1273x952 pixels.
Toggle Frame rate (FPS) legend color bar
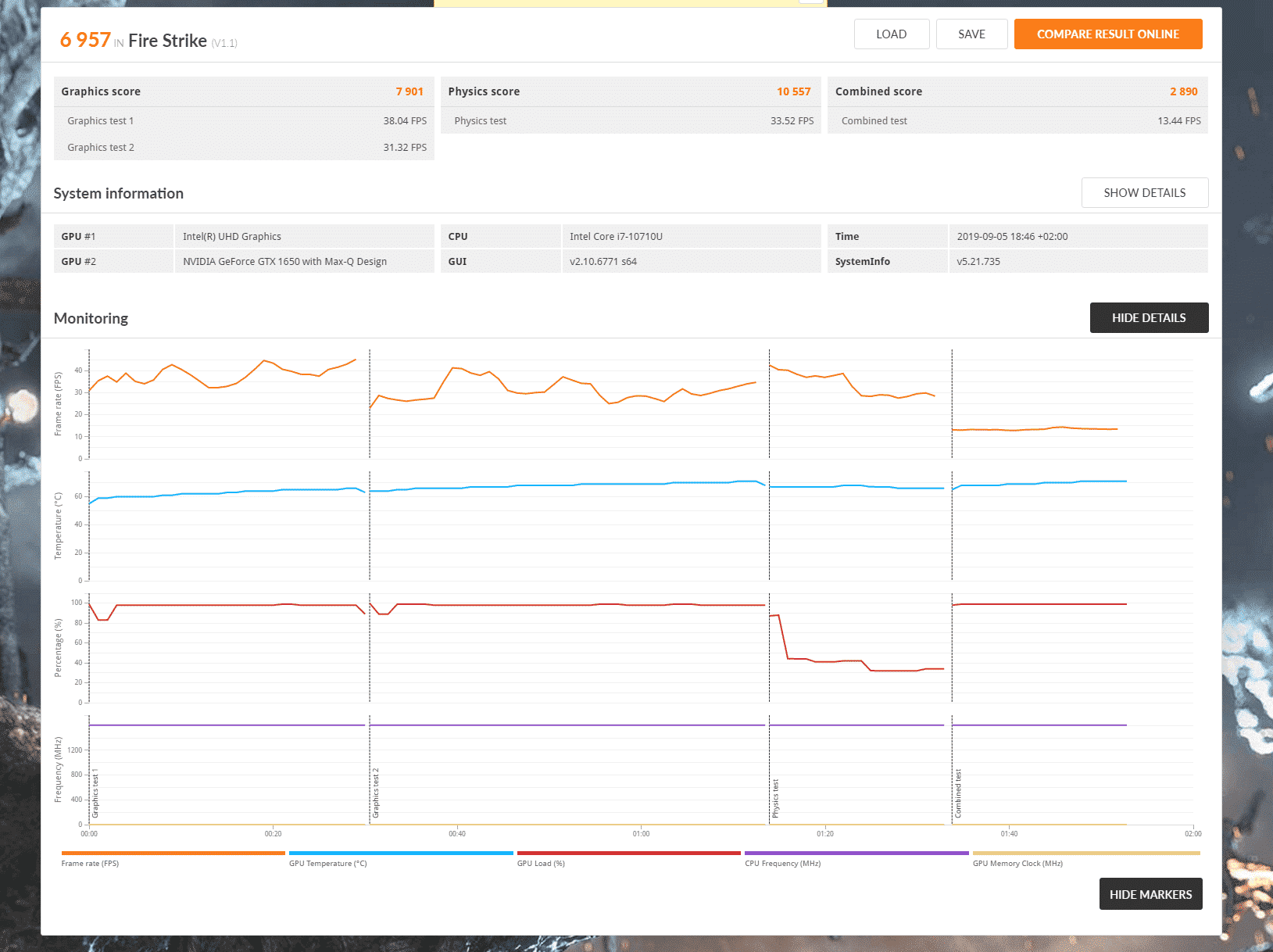pos(173,854)
